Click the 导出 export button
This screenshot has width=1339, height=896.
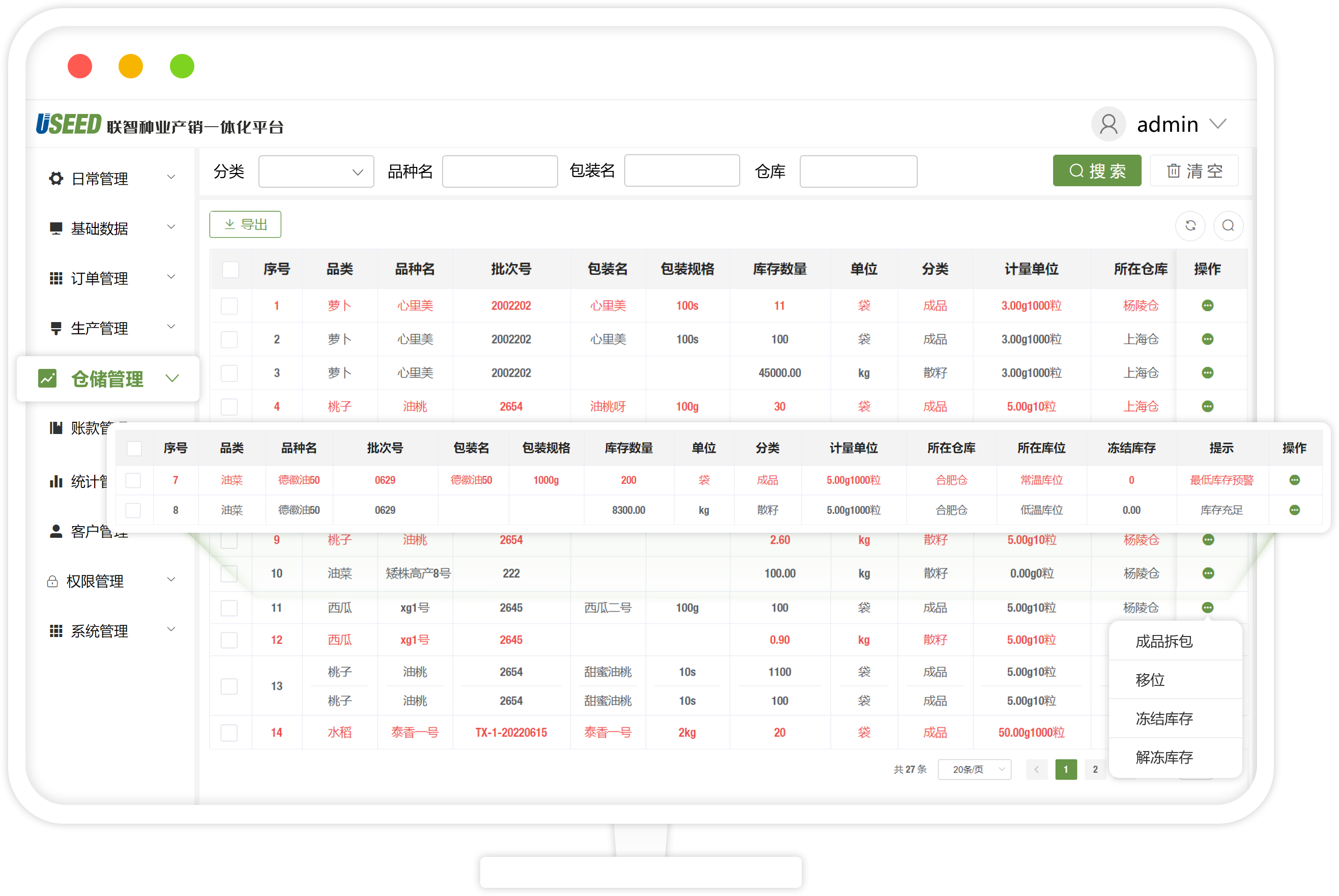[x=245, y=224]
